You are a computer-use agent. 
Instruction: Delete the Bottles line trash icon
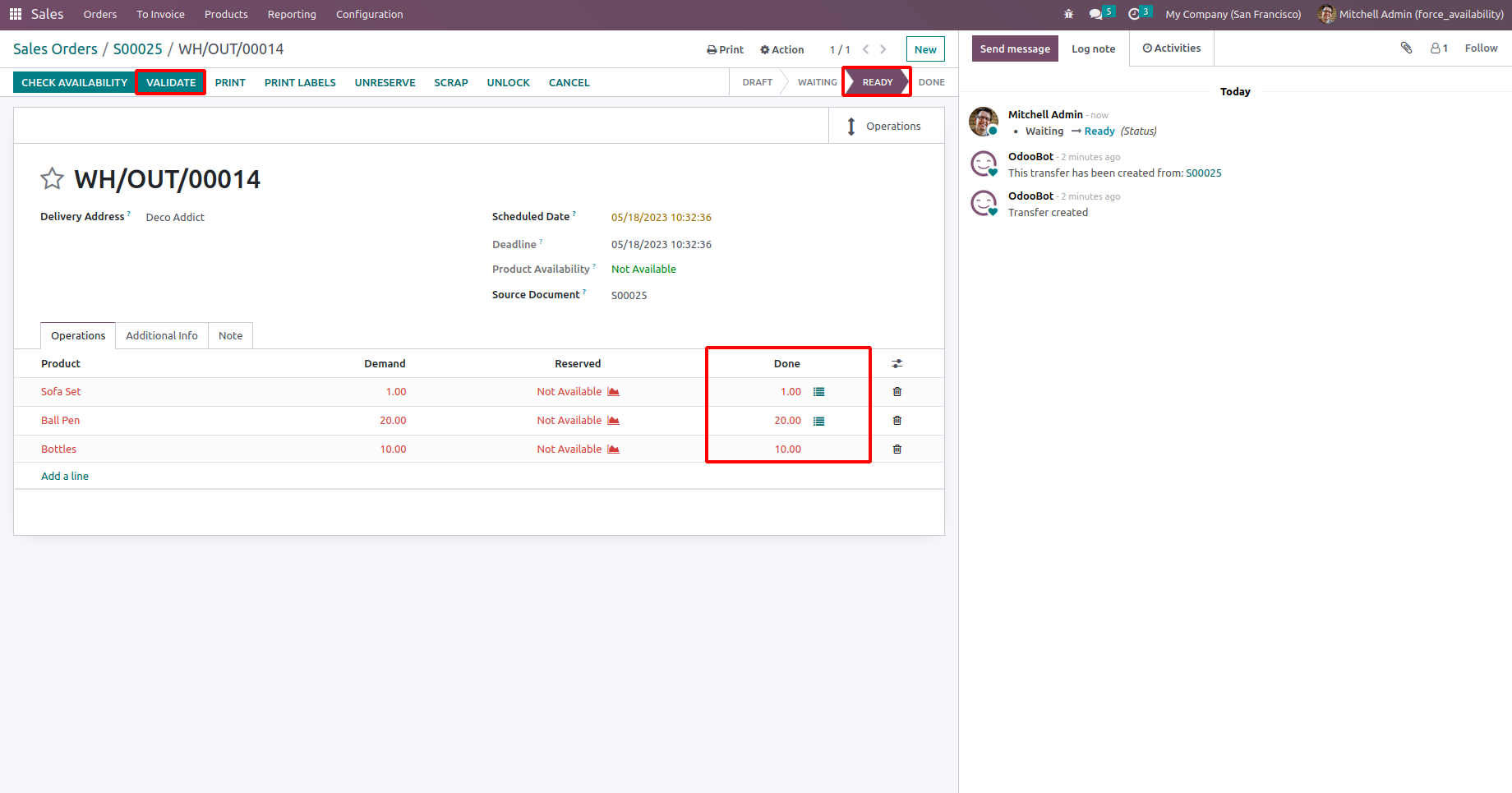click(x=897, y=450)
